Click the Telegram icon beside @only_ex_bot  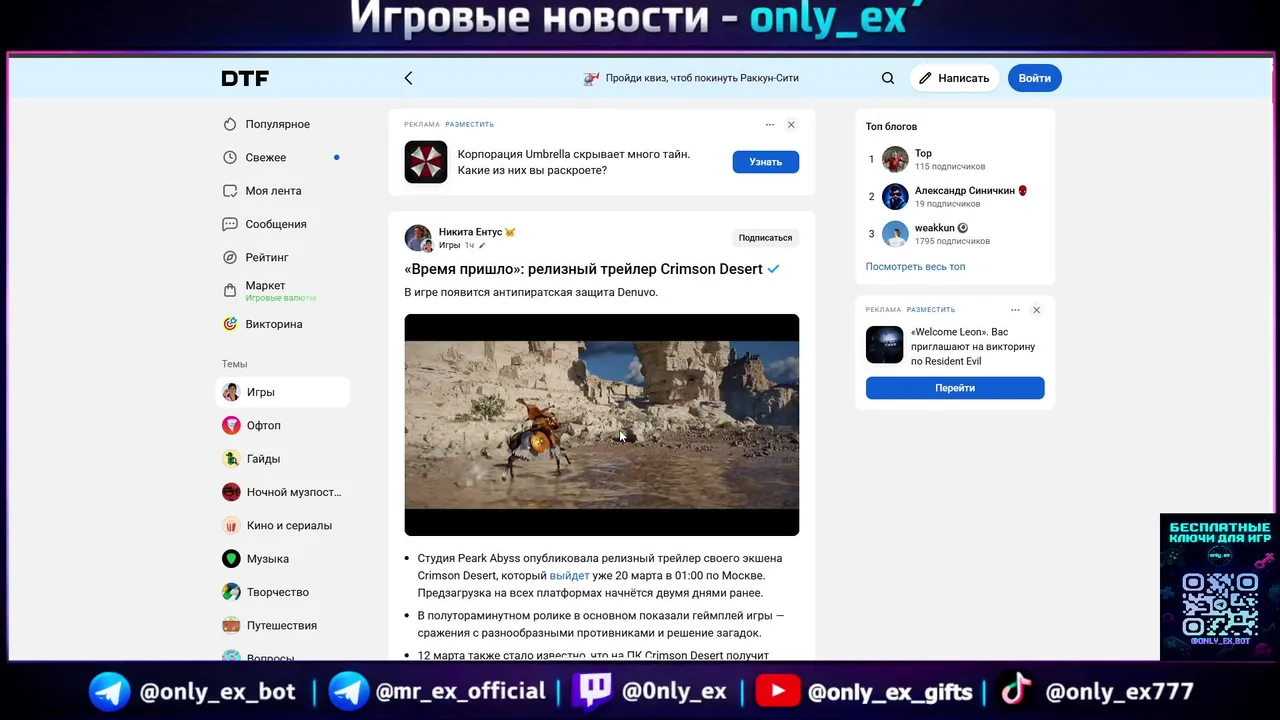pos(109,691)
